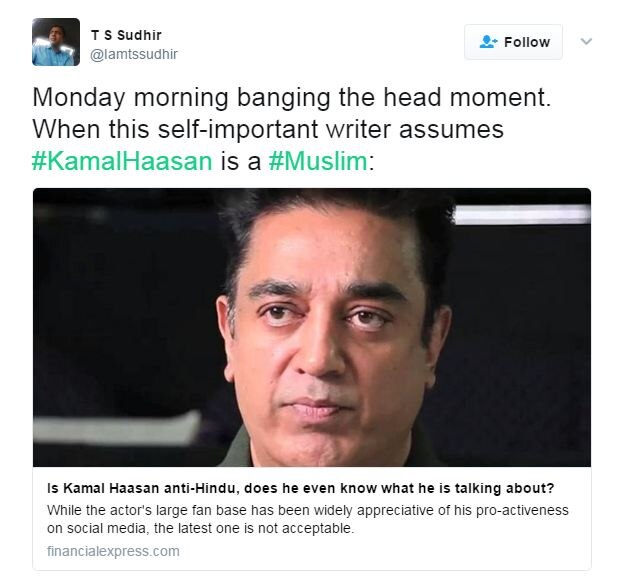Screen dimensions: 624x582
Task: Open T S Sudhir's profile avatar
Action: [56, 42]
